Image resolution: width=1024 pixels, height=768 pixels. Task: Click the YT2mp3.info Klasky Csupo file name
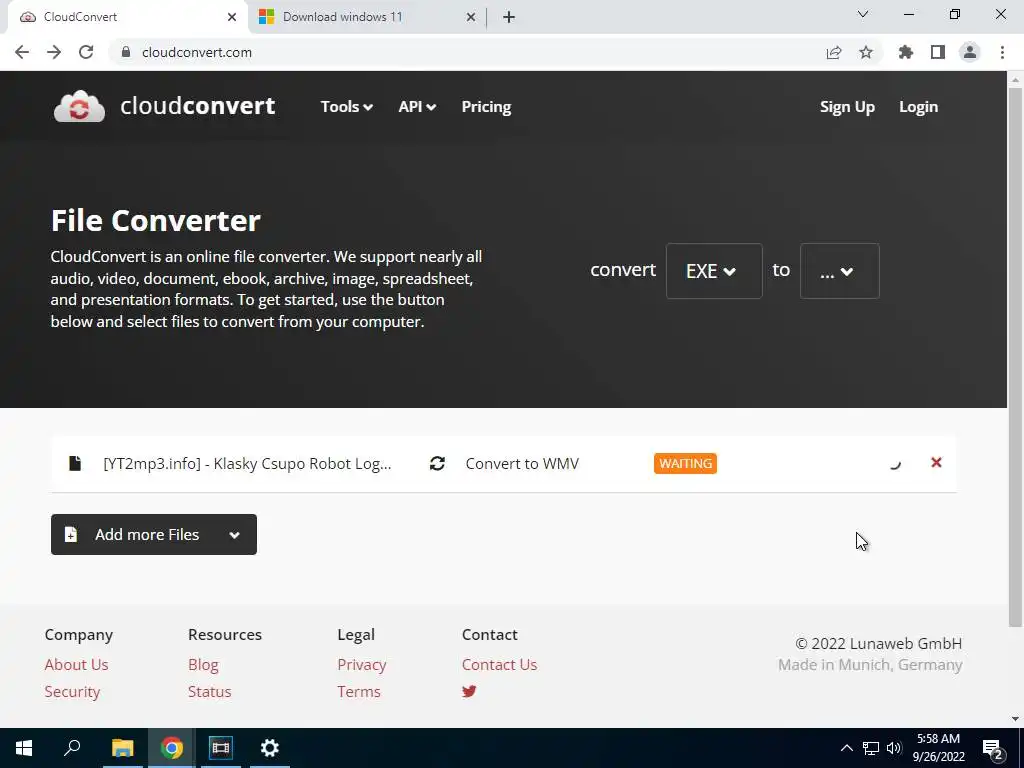(x=247, y=463)
